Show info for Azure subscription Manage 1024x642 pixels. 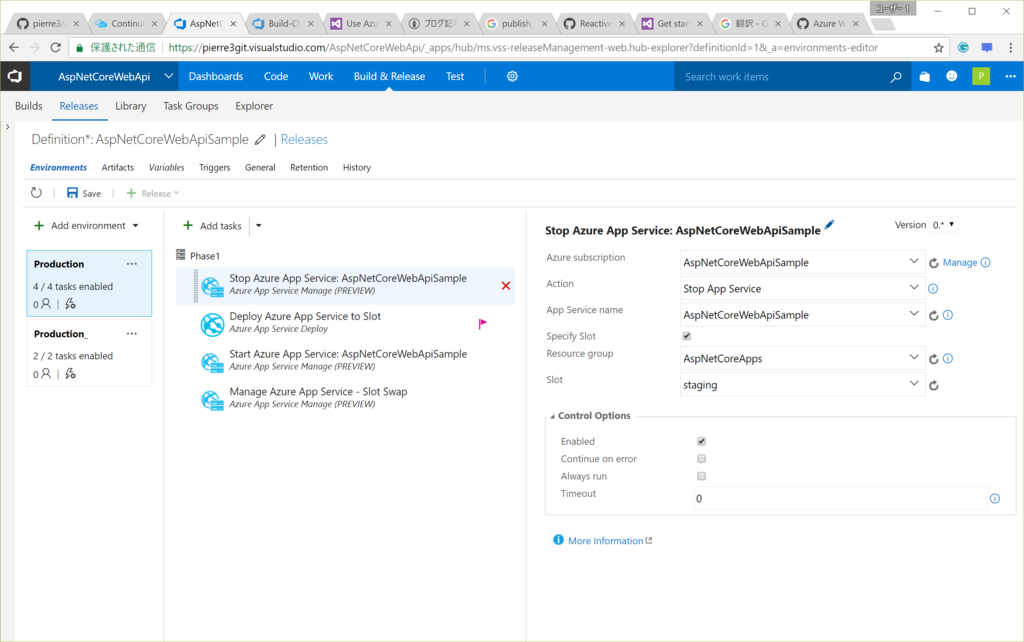[x=985, y=263]
